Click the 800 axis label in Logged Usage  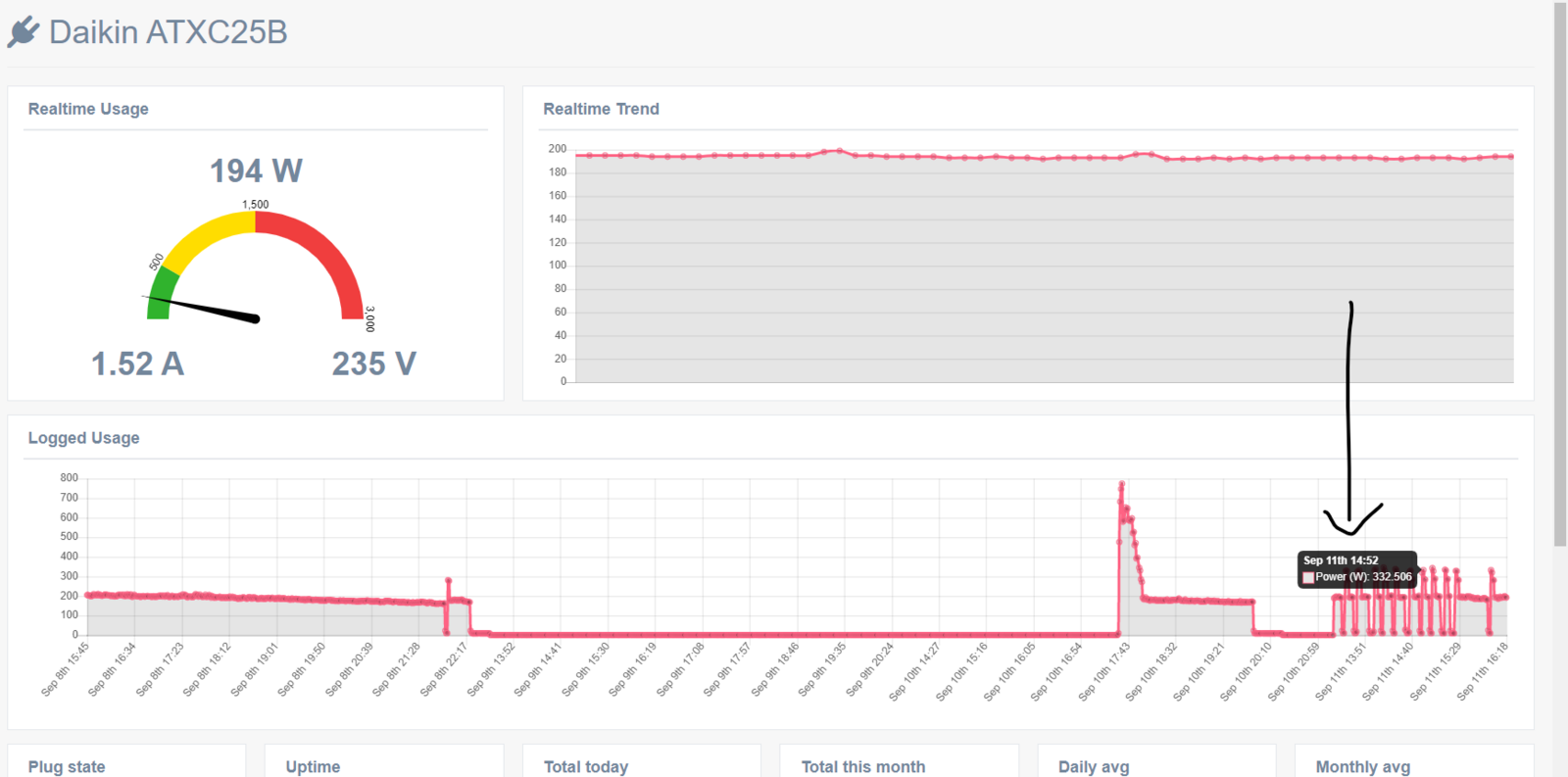[69, 478]
